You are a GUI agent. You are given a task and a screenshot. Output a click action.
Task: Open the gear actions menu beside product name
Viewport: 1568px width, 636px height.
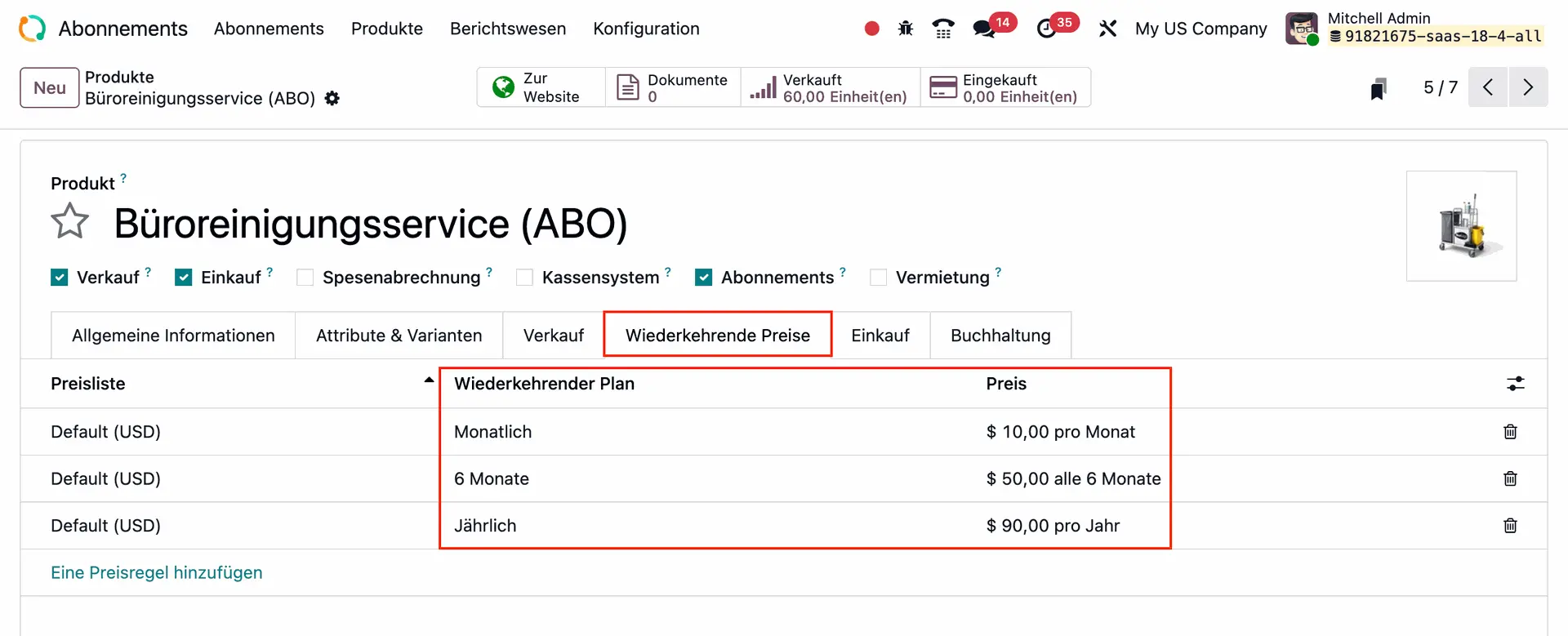coord(332,99)
